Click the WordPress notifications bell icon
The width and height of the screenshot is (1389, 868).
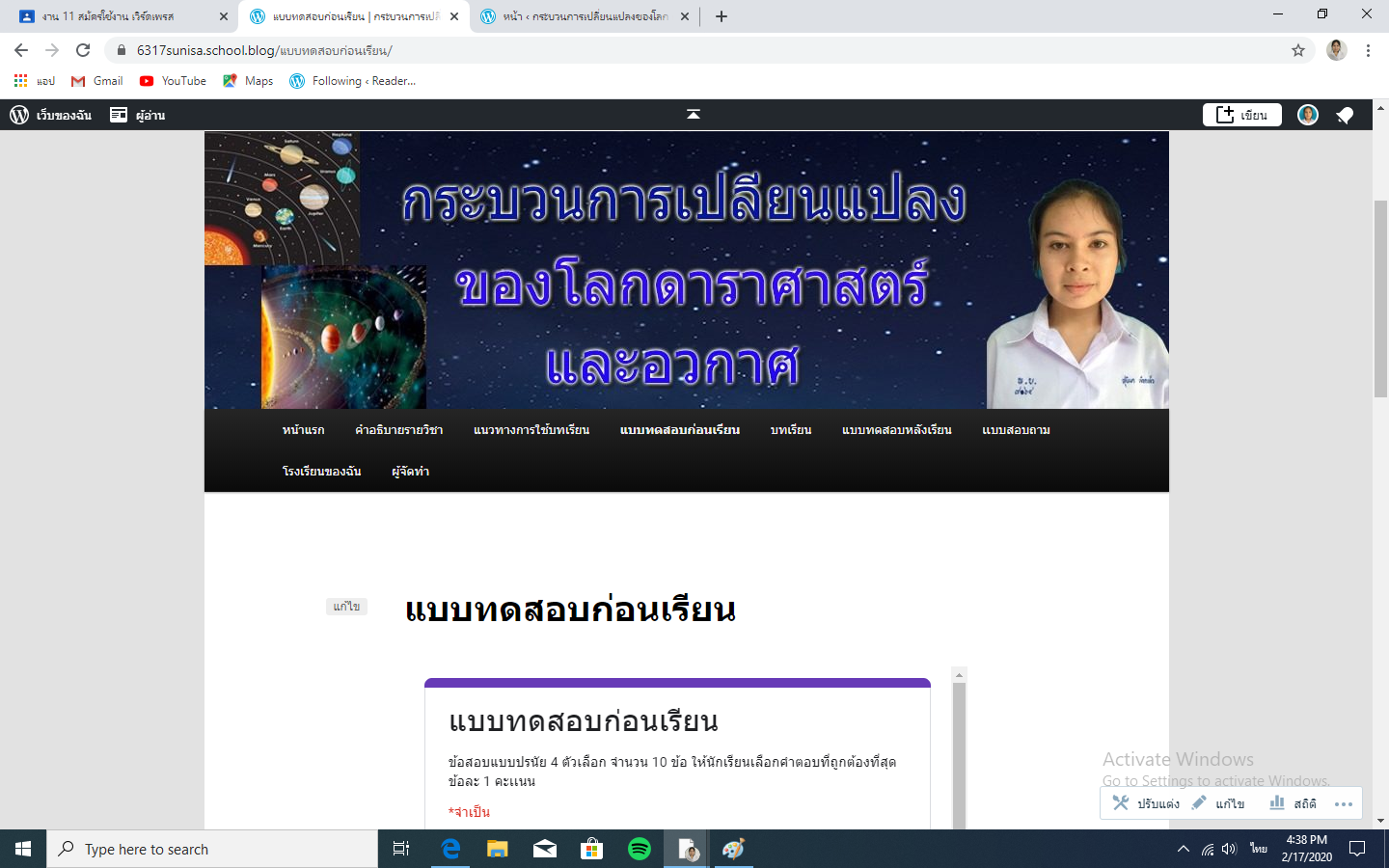(1345, 116)
